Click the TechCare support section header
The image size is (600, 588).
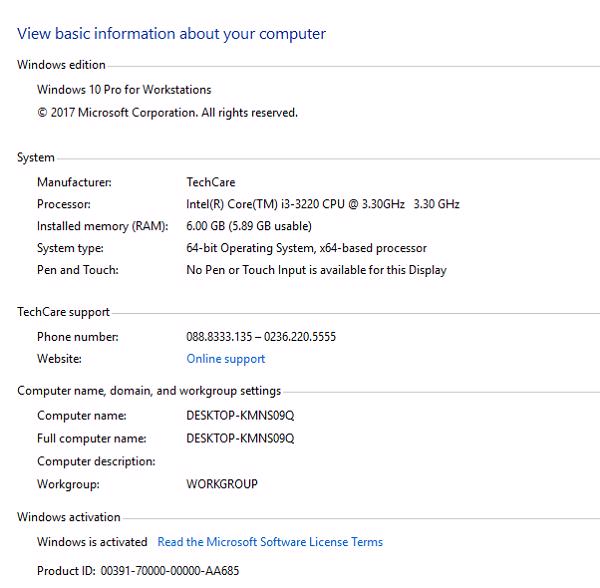(x=64, y=312)
